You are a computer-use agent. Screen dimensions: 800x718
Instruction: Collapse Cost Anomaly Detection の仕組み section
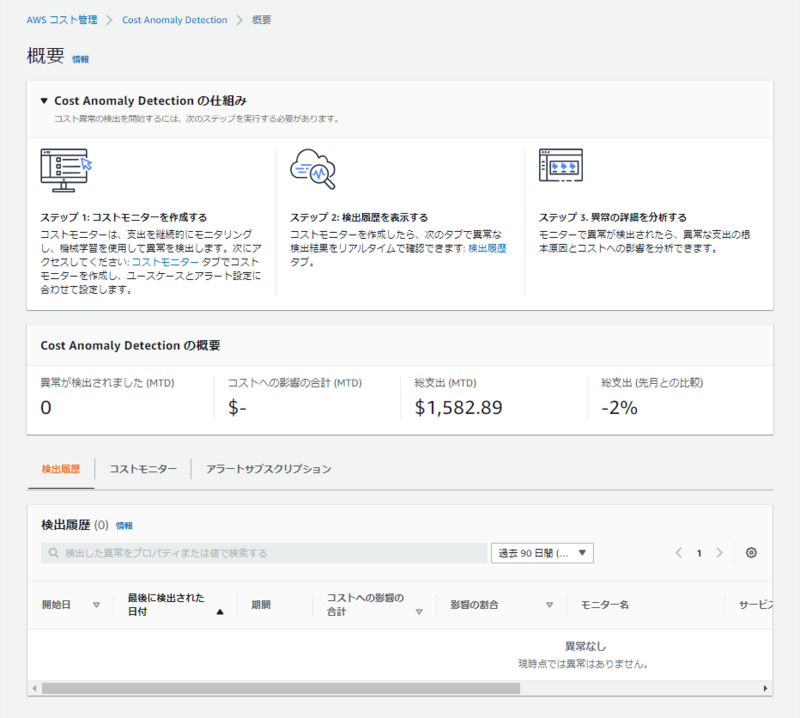44,101
